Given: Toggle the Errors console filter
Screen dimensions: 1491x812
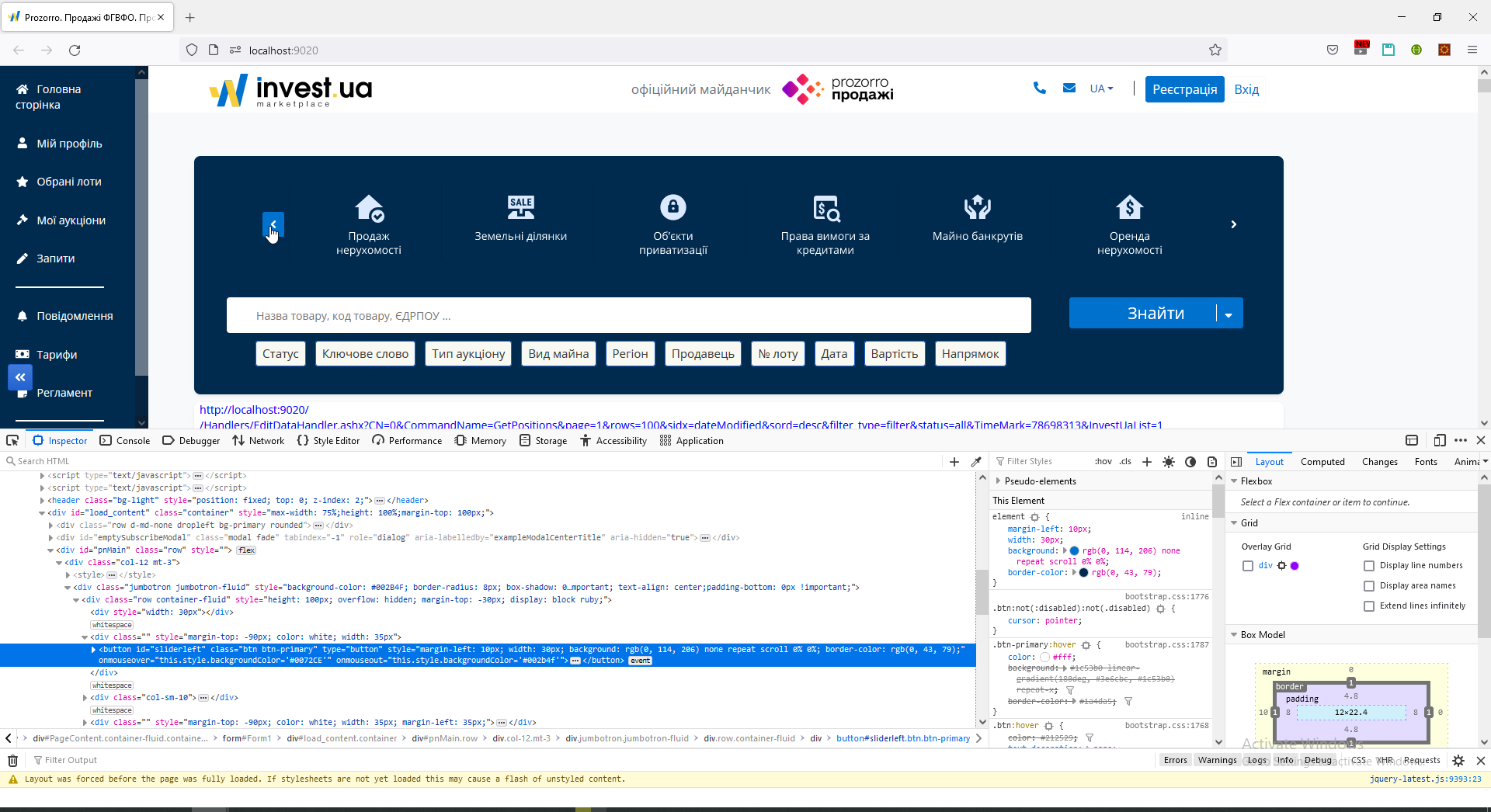Looking at the screenshot, I should [1175, 761].
